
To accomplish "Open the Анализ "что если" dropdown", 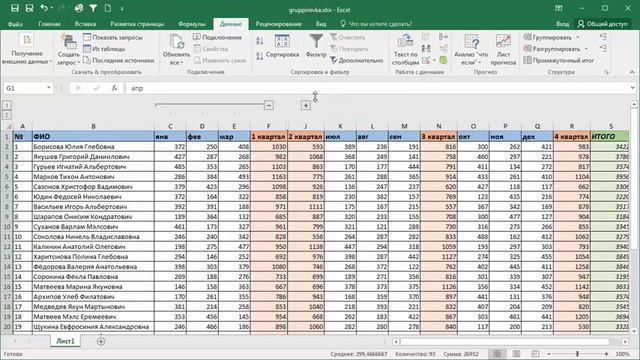I will coord(471,50).
